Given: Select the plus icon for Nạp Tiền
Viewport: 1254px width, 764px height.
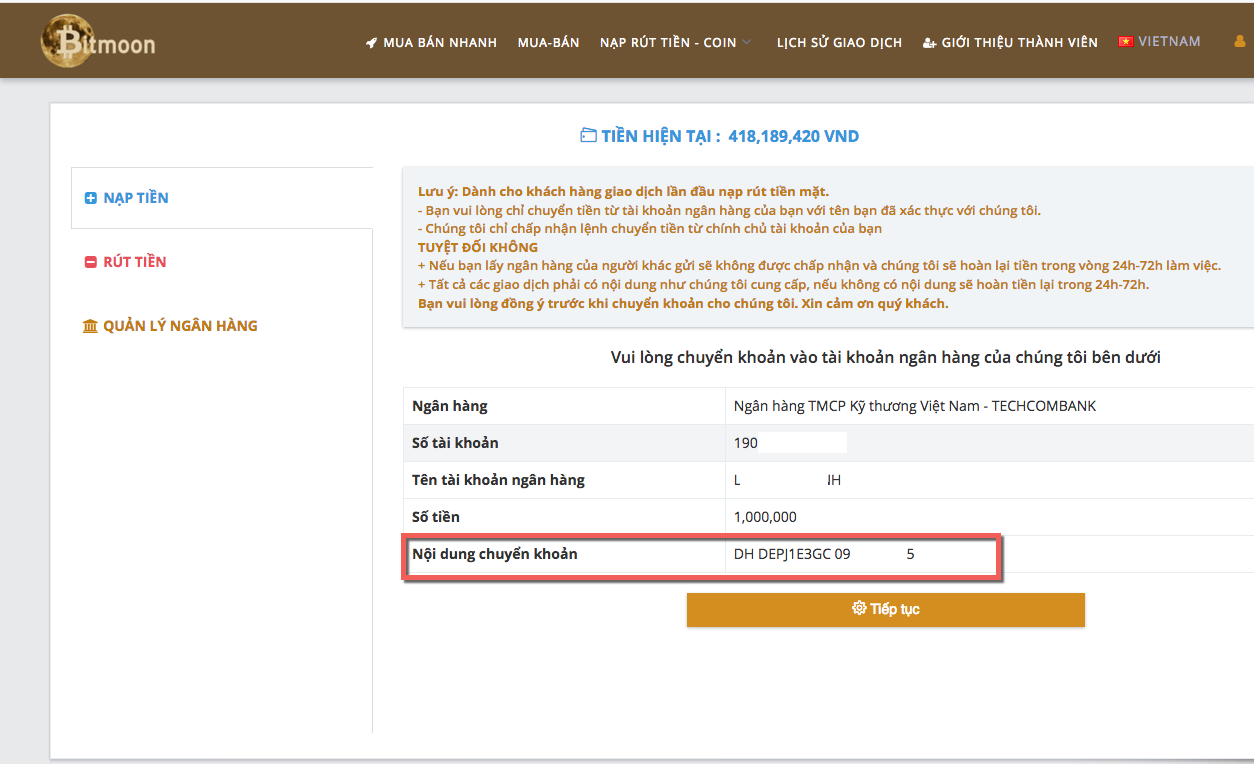Looking at the screenshot, I should 91,199.
